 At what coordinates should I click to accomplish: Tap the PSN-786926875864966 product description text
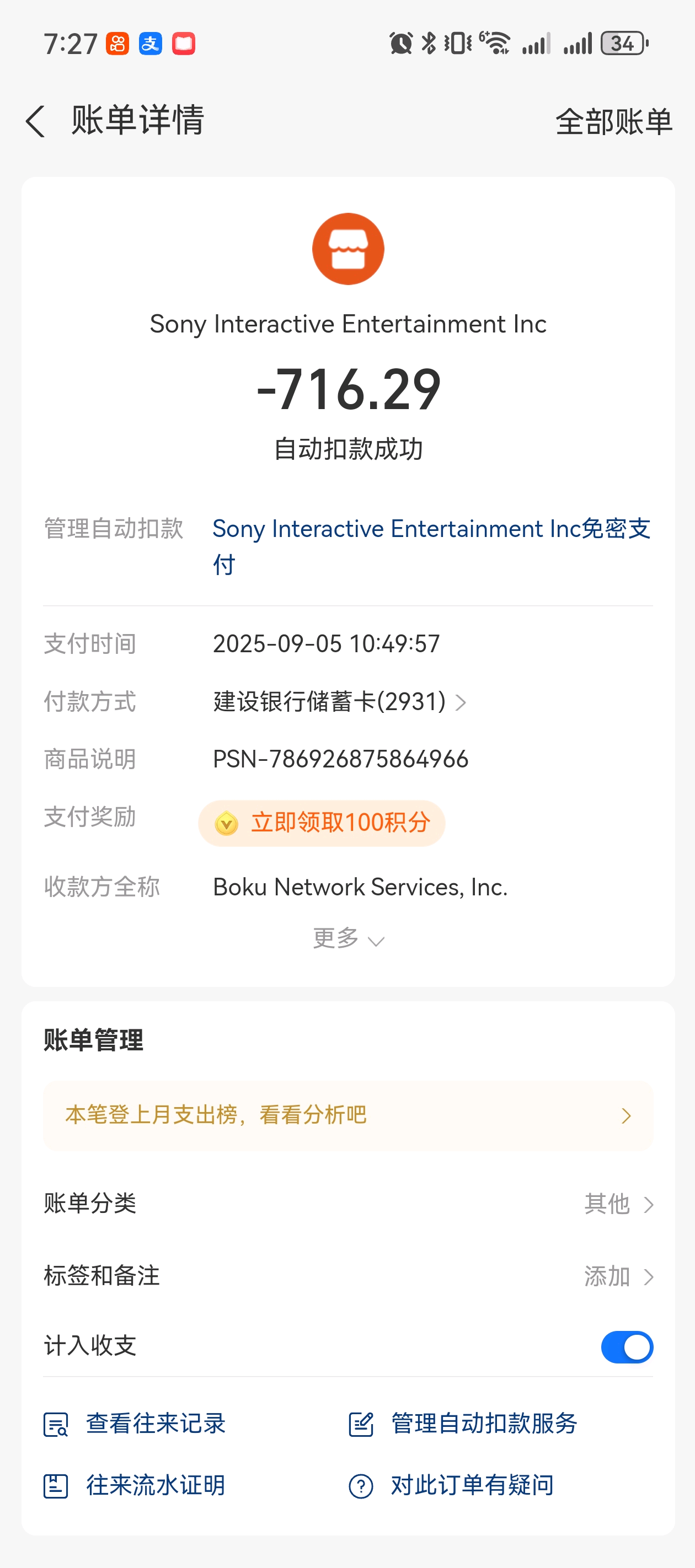[x=340, y=759]
